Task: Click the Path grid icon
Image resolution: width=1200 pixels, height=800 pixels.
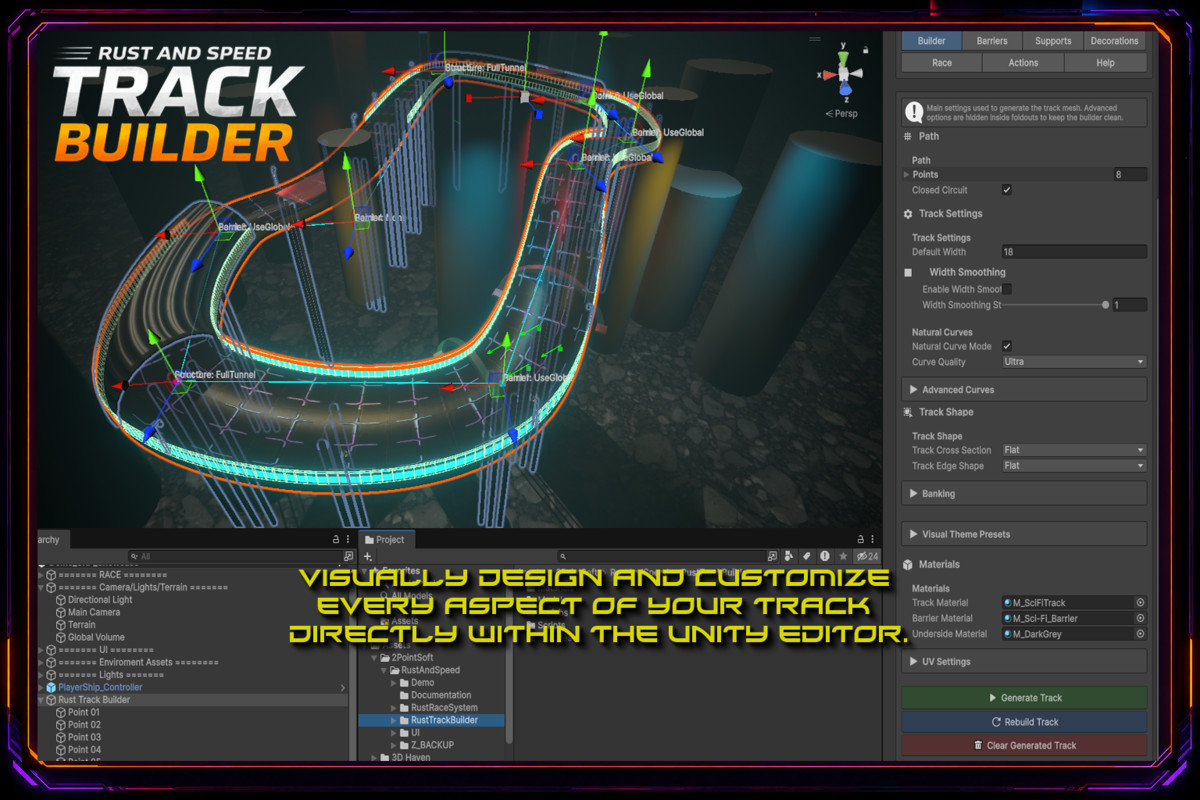Action: tap(908, 136)
